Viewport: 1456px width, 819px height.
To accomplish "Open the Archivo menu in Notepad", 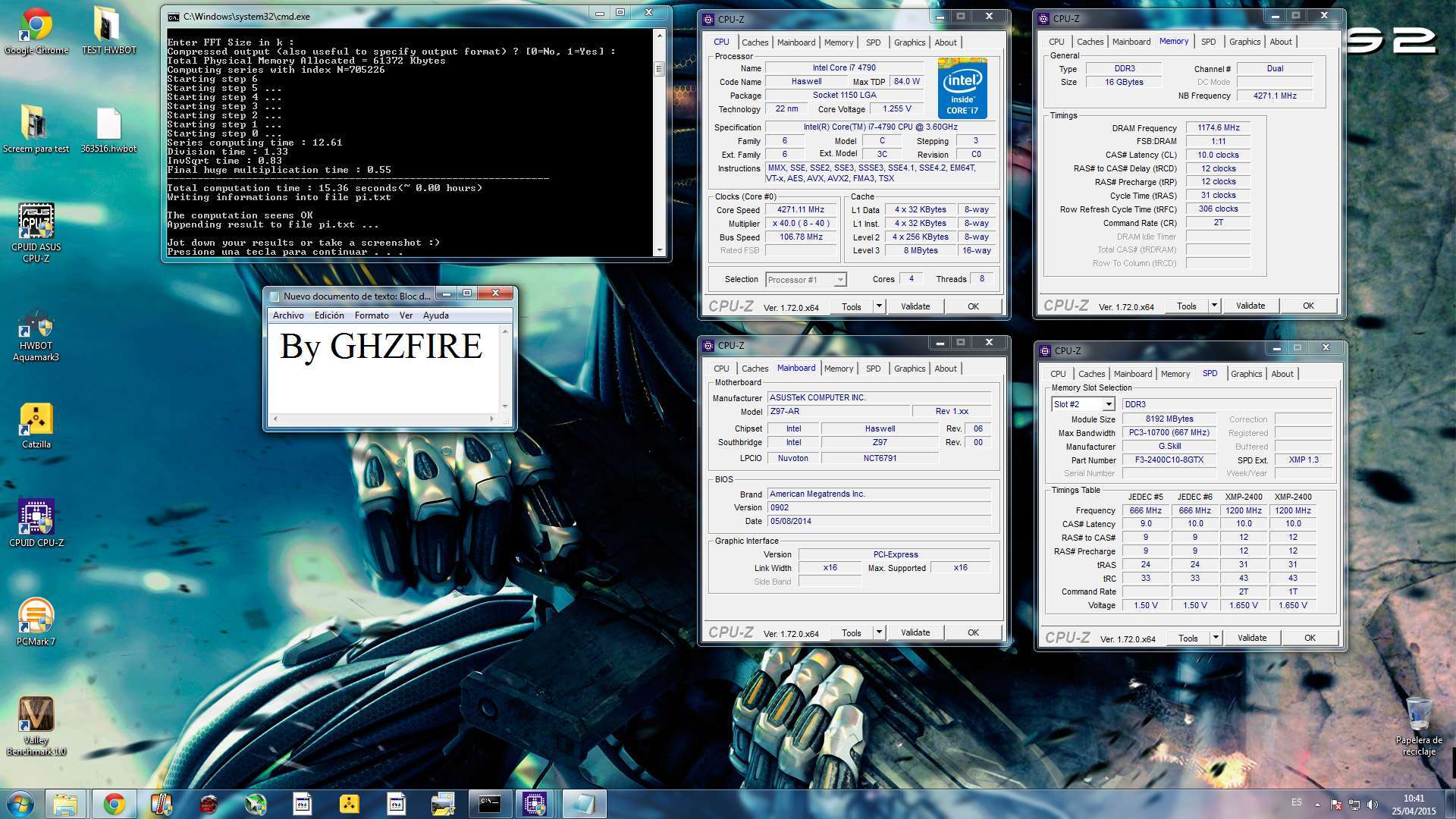I will (x=288, y=315).
